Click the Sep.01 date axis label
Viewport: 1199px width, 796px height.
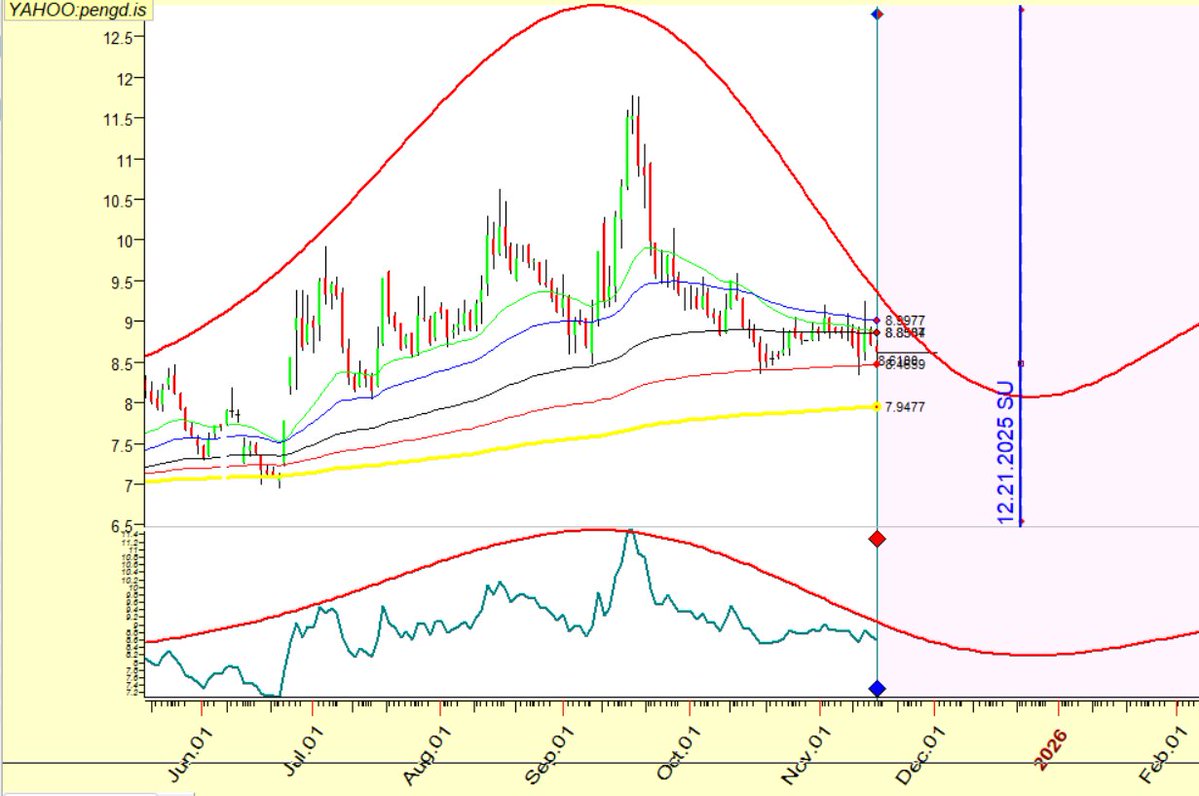[549, 755]
